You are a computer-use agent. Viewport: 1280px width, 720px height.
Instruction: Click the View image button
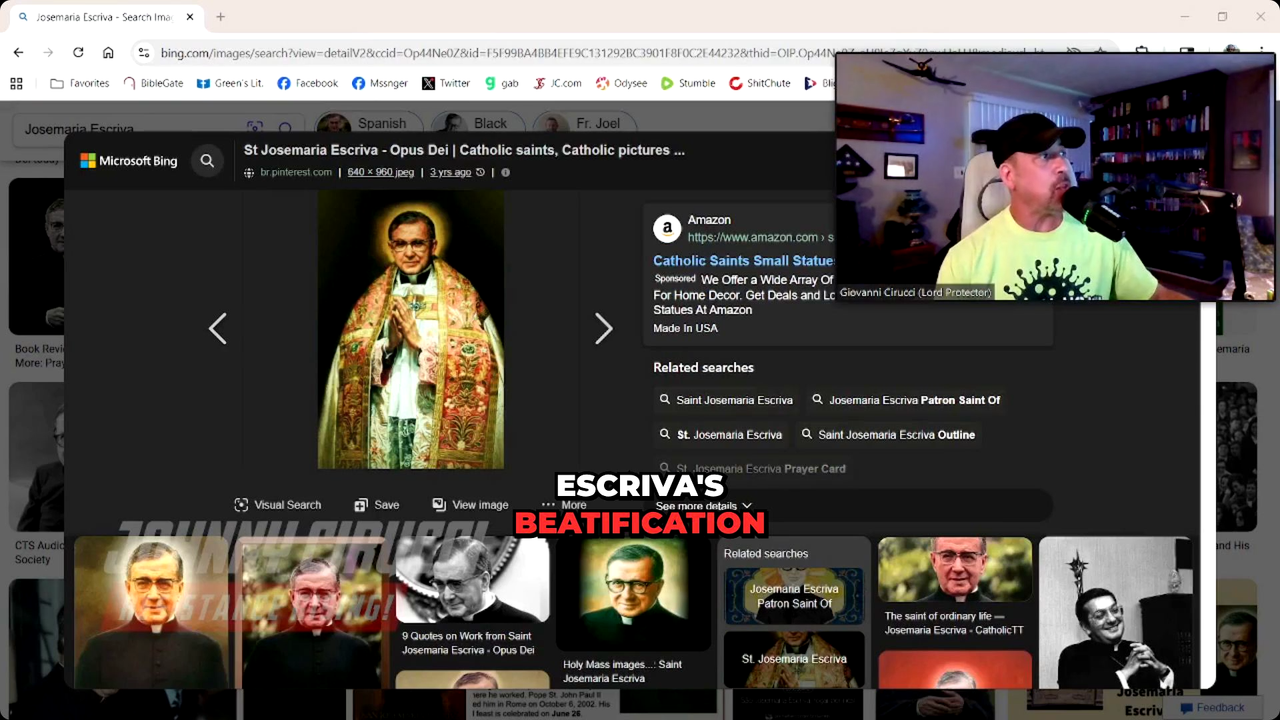pos(470,505)
